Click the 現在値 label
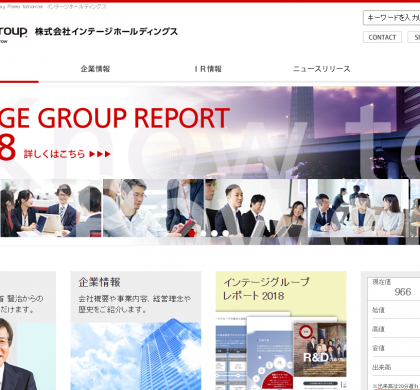Image resolution: width=420 pixels, height=390 pixels. click(x=381, y=282)
